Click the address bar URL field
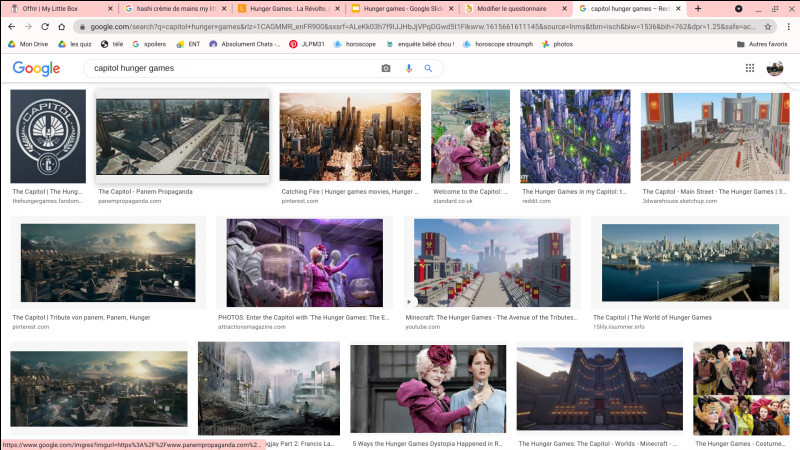 [423, 27]
